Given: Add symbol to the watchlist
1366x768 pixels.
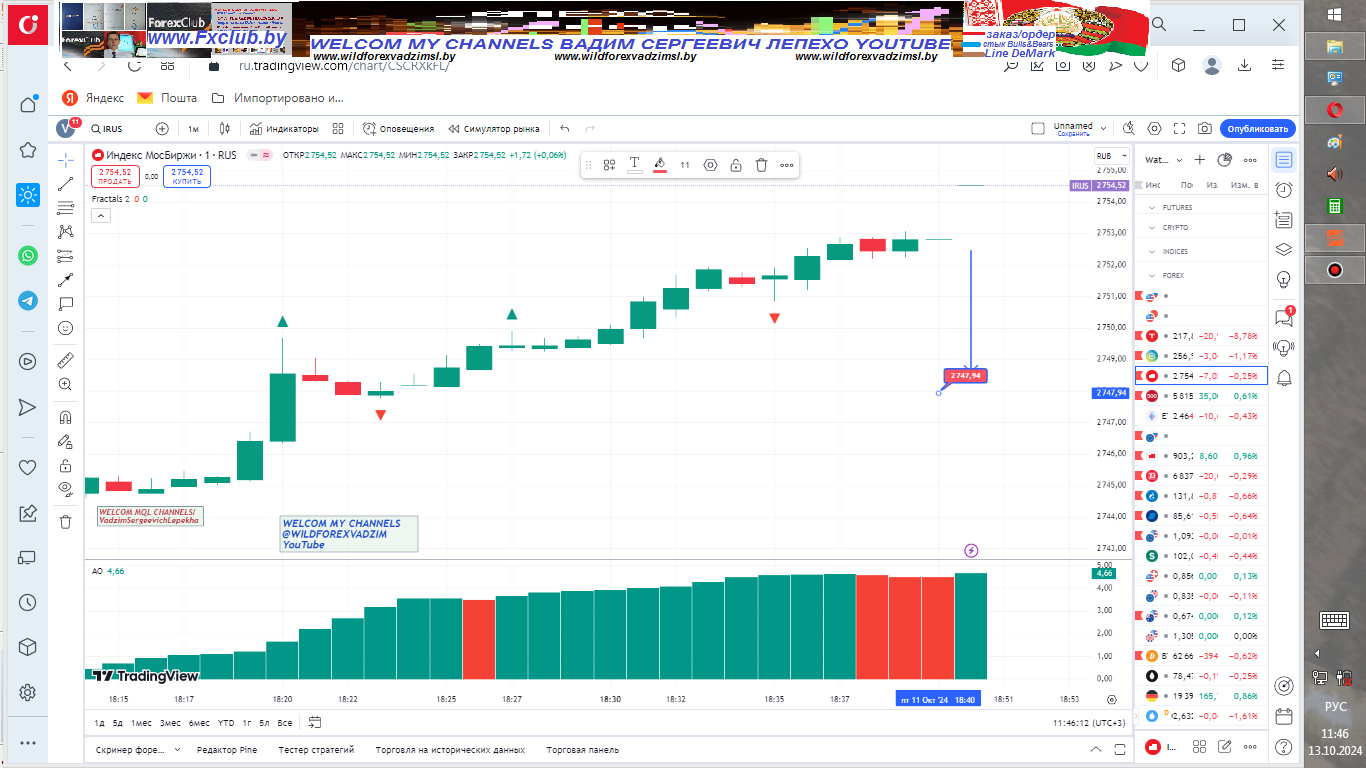Looking at the screenshot, I should coord(1200,160).
